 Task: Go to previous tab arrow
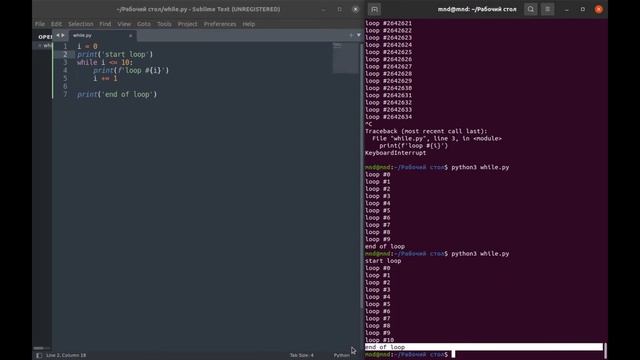point(58,36)
